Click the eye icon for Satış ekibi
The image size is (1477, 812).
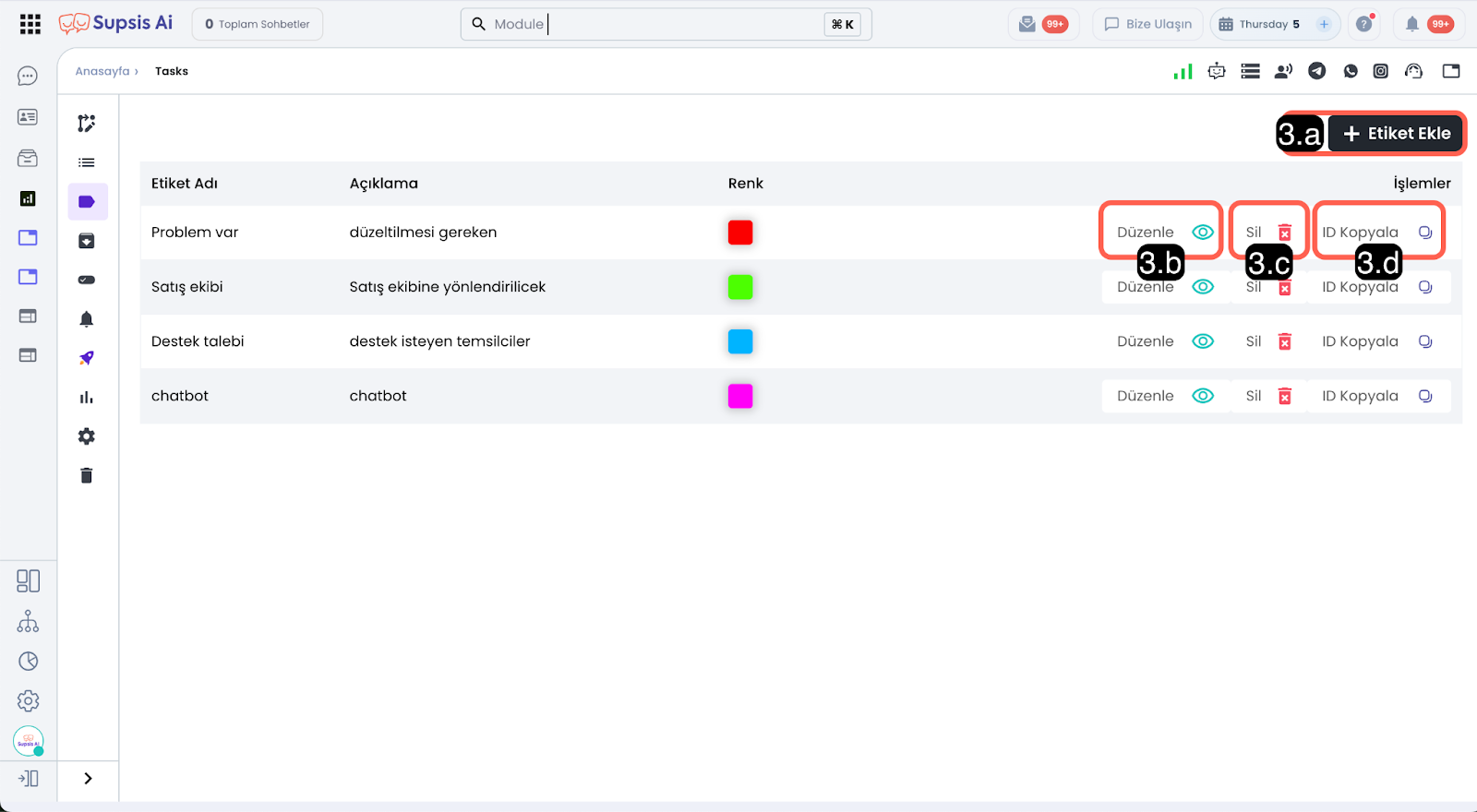click(1203, 287)
